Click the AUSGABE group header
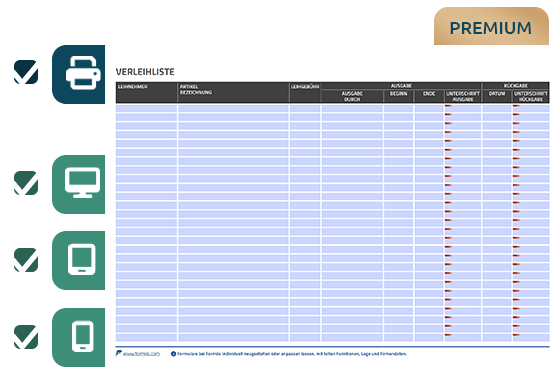 (x=401, y=86)
